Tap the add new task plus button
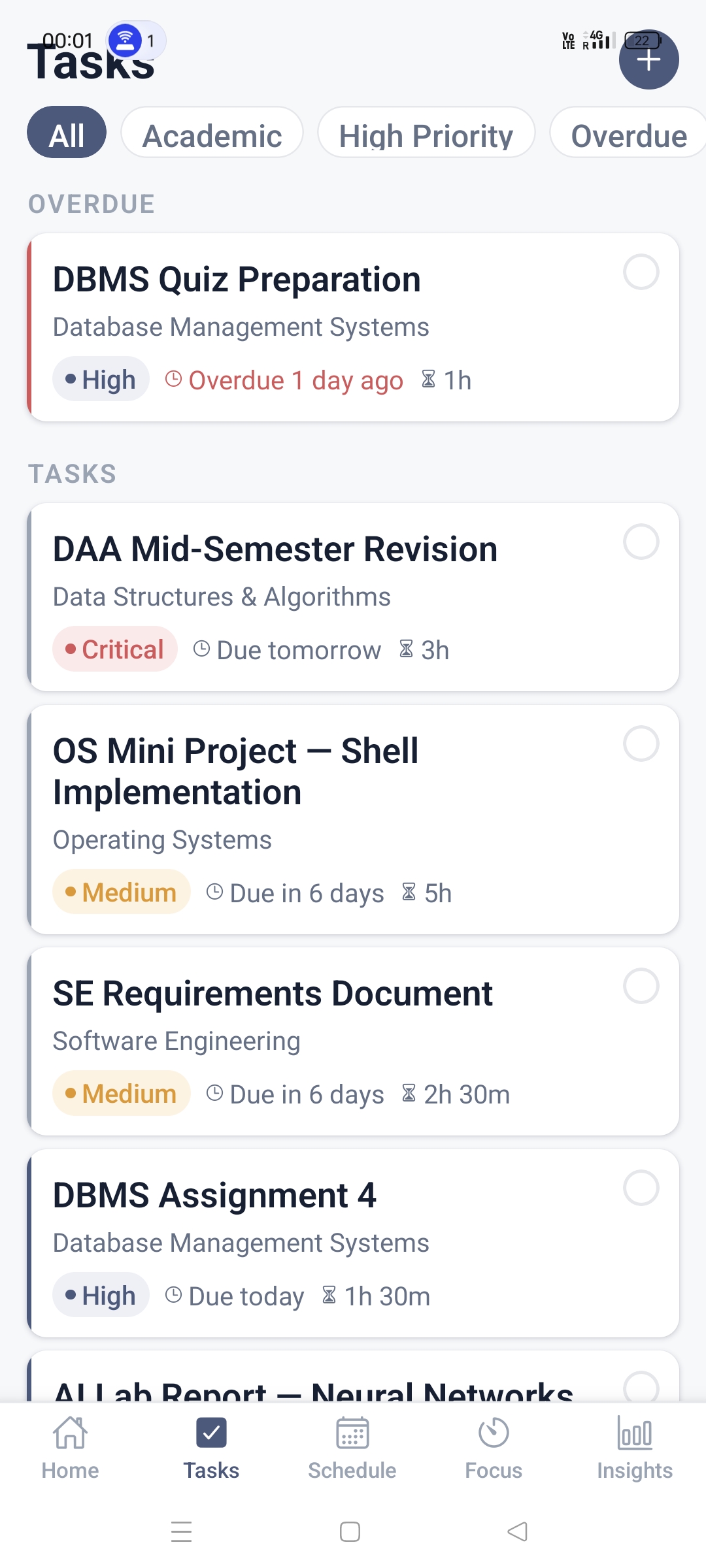The width and height of the screenshot is (706, 1568). pos(648,59)
